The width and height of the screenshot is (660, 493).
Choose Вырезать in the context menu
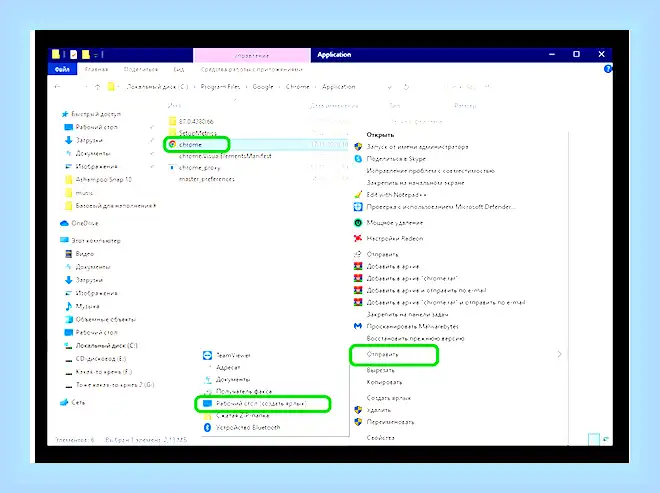(380, 370)
